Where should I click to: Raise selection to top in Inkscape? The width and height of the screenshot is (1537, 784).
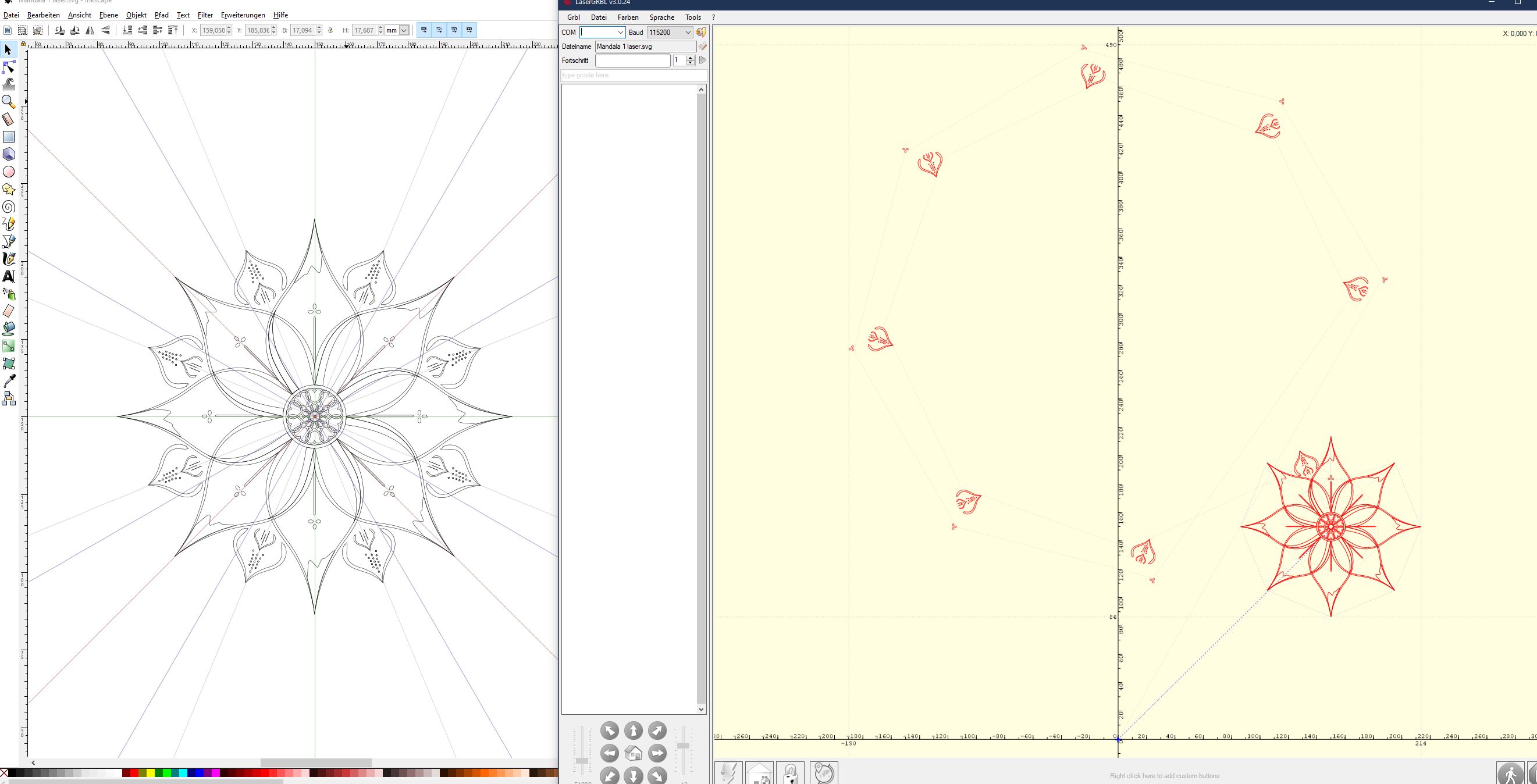173,30
